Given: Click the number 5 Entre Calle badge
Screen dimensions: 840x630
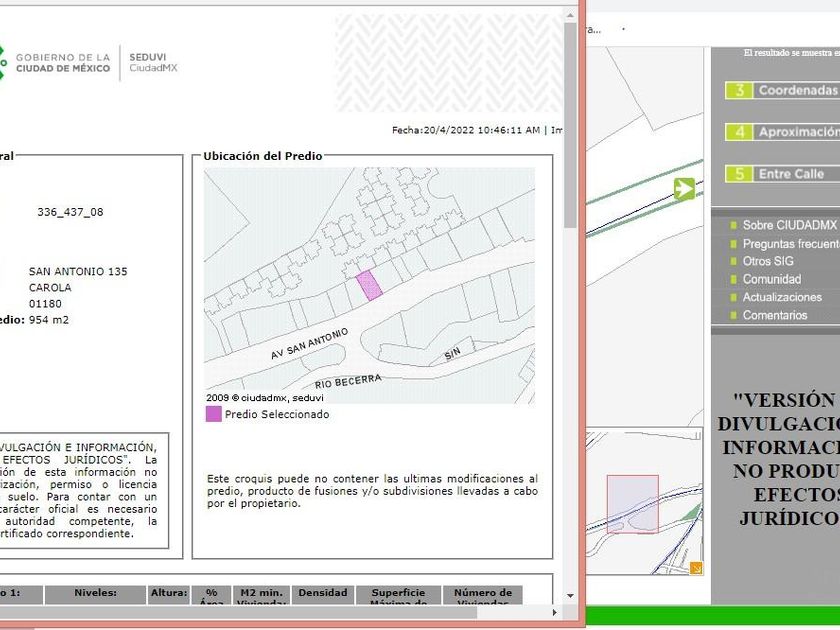Looking at the screenshot, I should coord(739,174).
